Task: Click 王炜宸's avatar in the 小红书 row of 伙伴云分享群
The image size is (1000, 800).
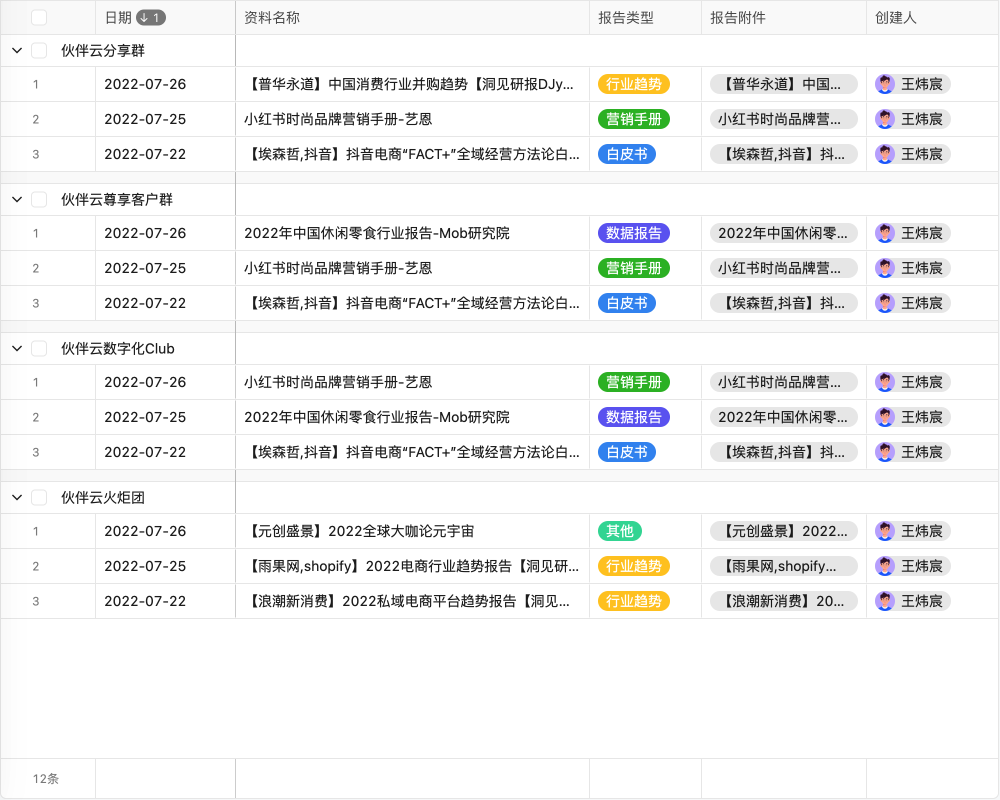Action: click(885, 119)
